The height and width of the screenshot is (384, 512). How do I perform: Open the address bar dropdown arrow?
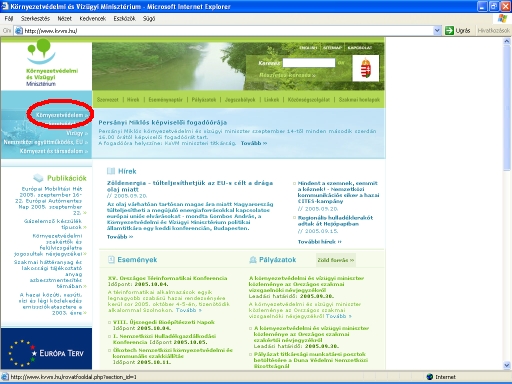437,31
